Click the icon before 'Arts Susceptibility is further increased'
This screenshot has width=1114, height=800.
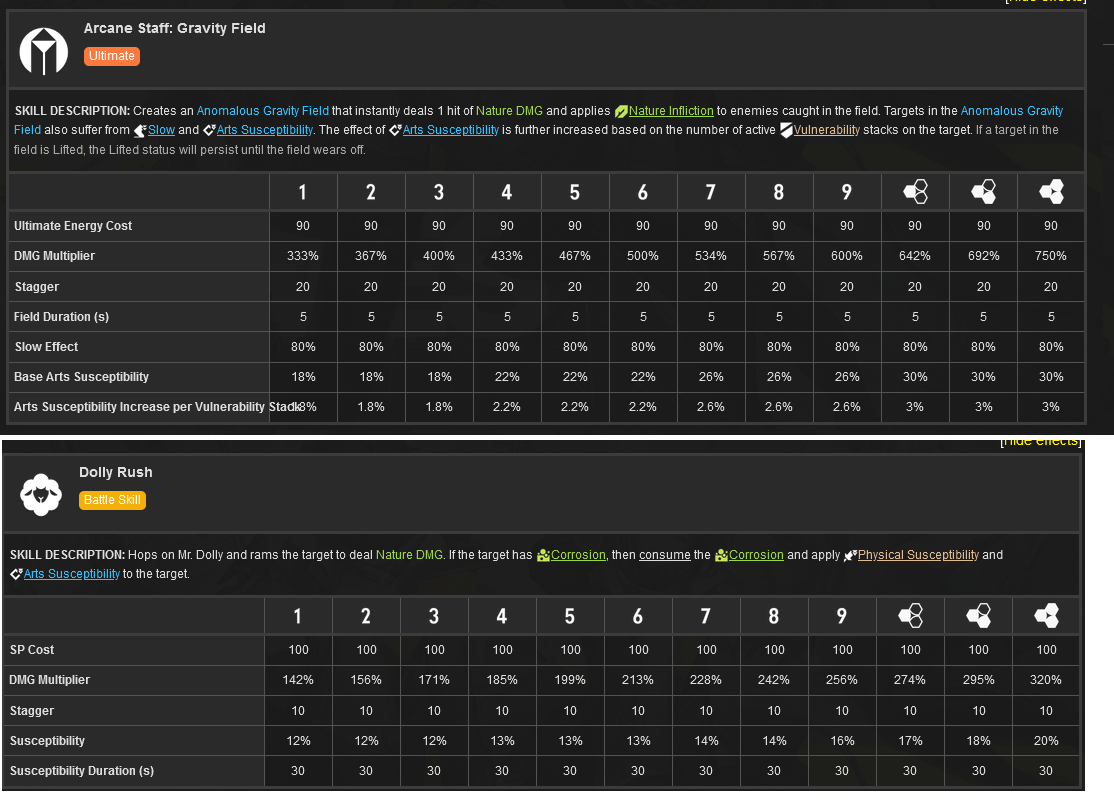[395, 131]
